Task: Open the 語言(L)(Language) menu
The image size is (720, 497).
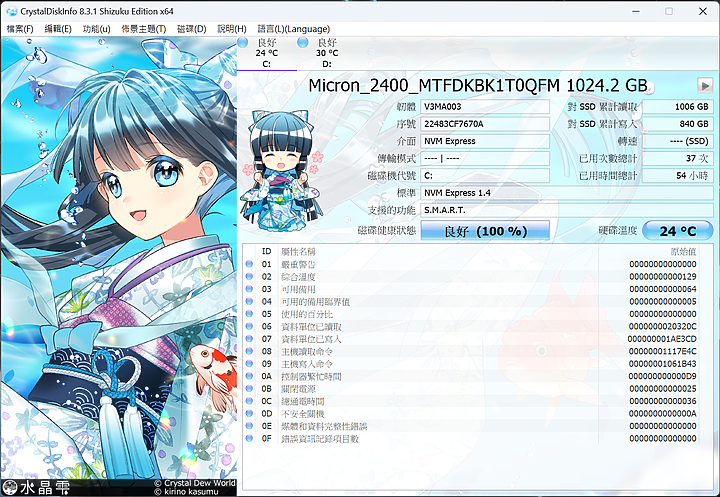Action: 293,29
